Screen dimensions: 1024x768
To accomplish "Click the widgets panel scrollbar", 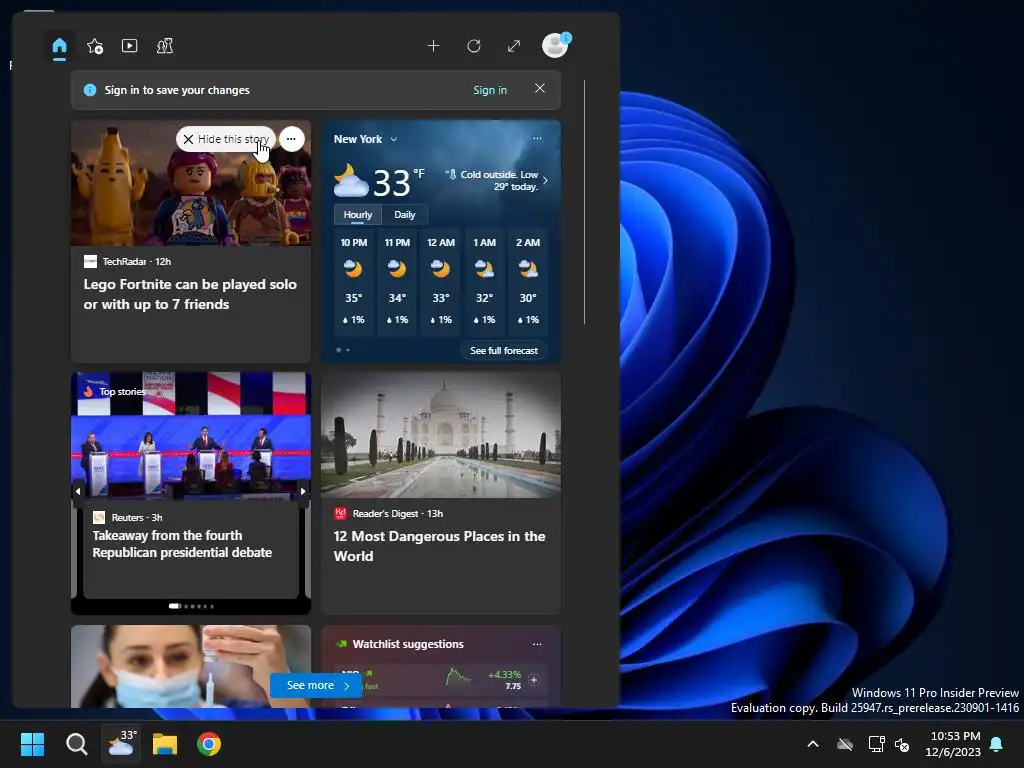I will pos(584,202).
